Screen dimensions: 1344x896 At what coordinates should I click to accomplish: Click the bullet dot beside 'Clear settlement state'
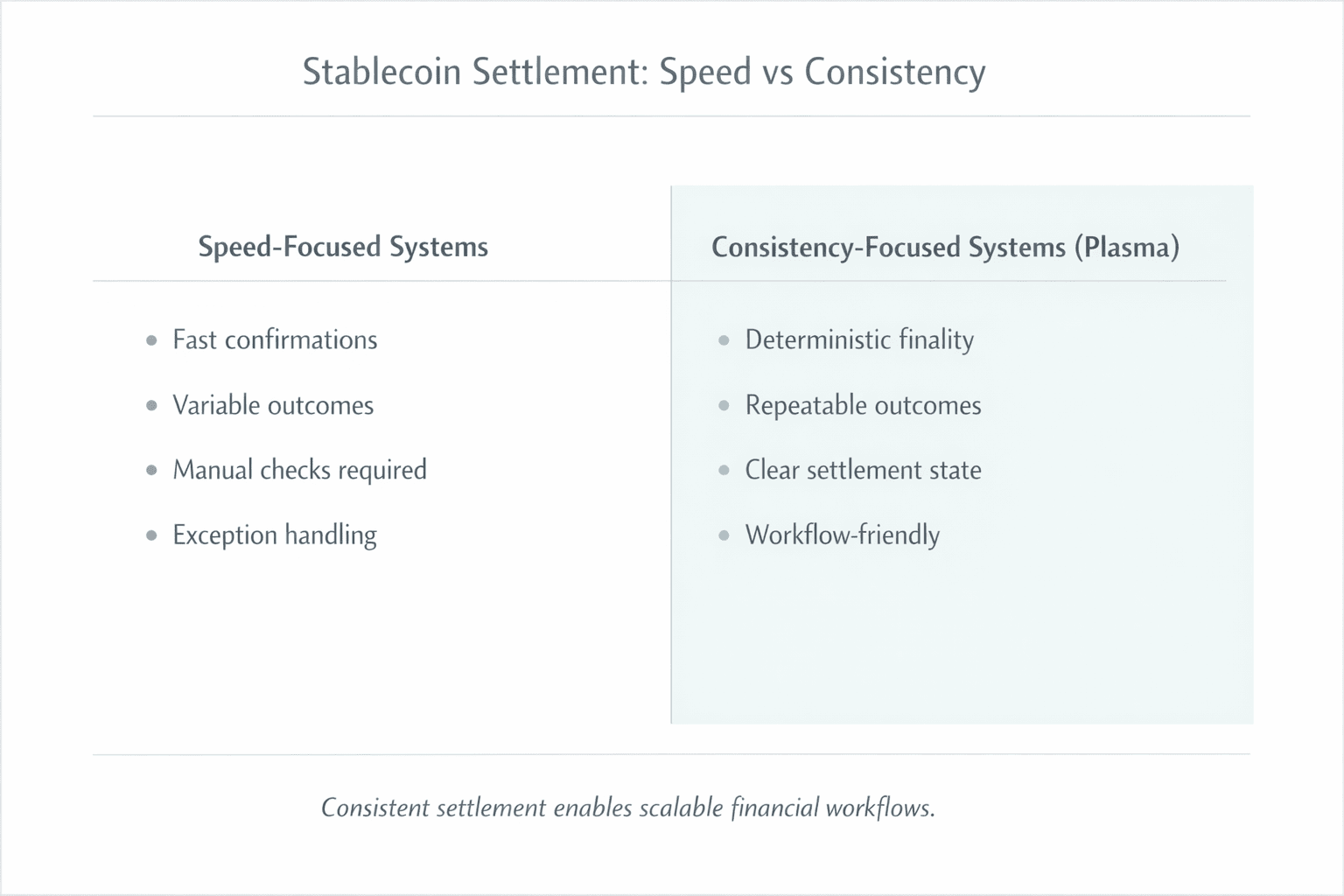click(724, 470)
